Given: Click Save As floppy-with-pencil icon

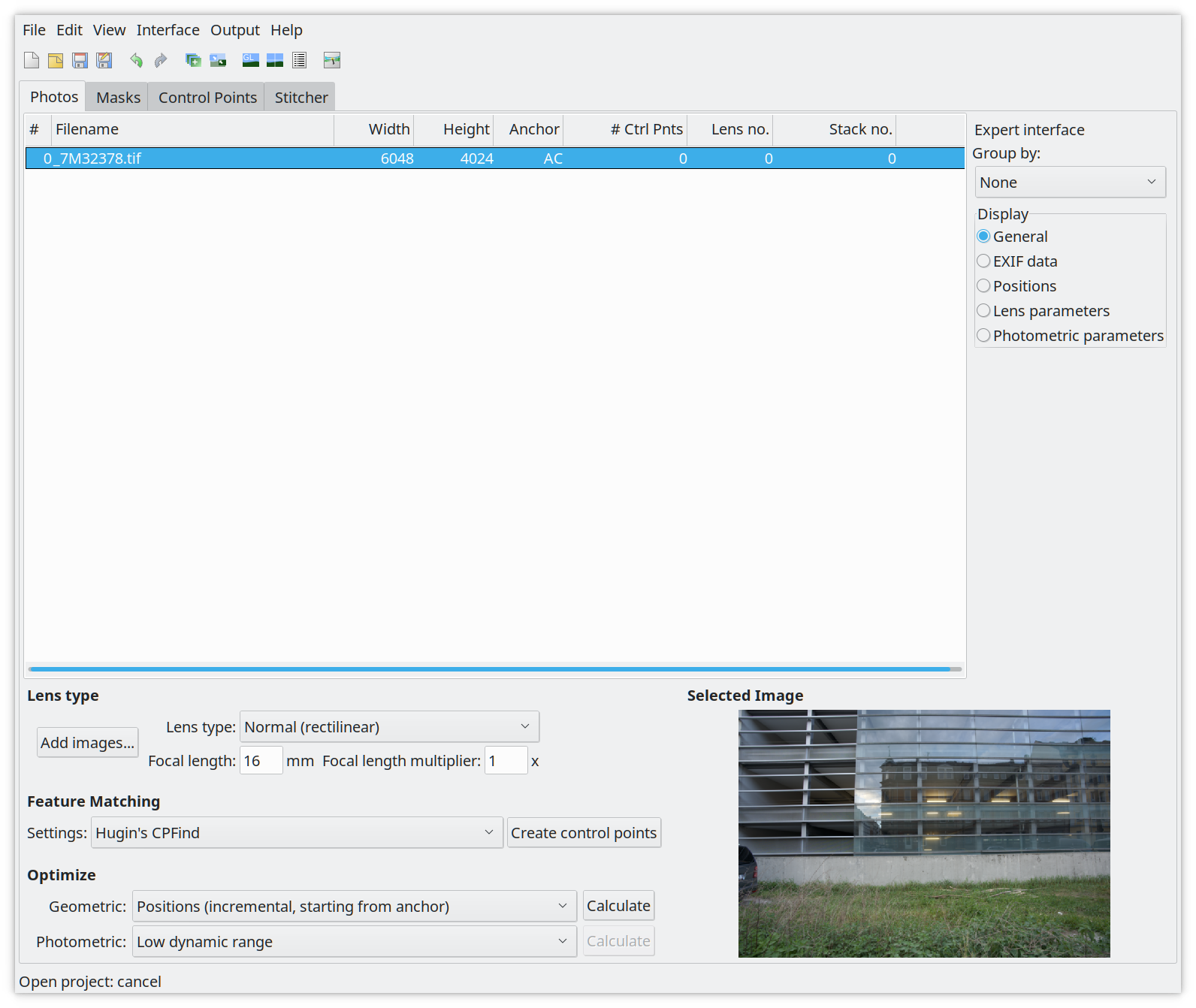Looking at the screenshot, I should pyautogui.click(x=104, y=60).
